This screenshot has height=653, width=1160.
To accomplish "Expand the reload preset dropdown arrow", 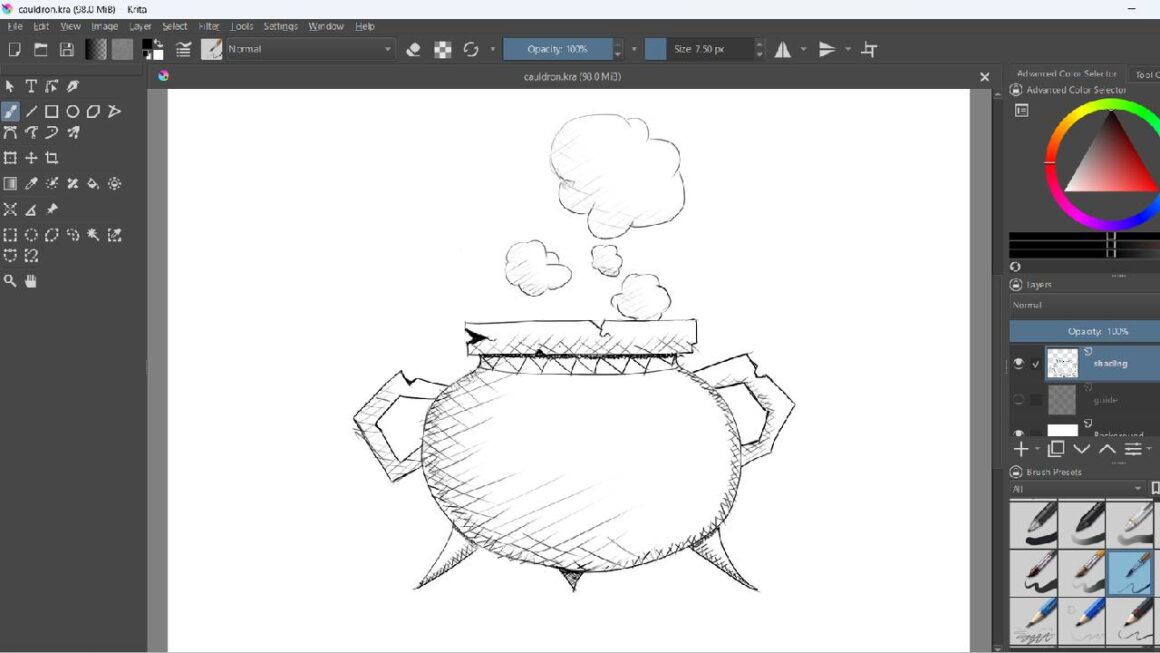I will coord(492,50).
